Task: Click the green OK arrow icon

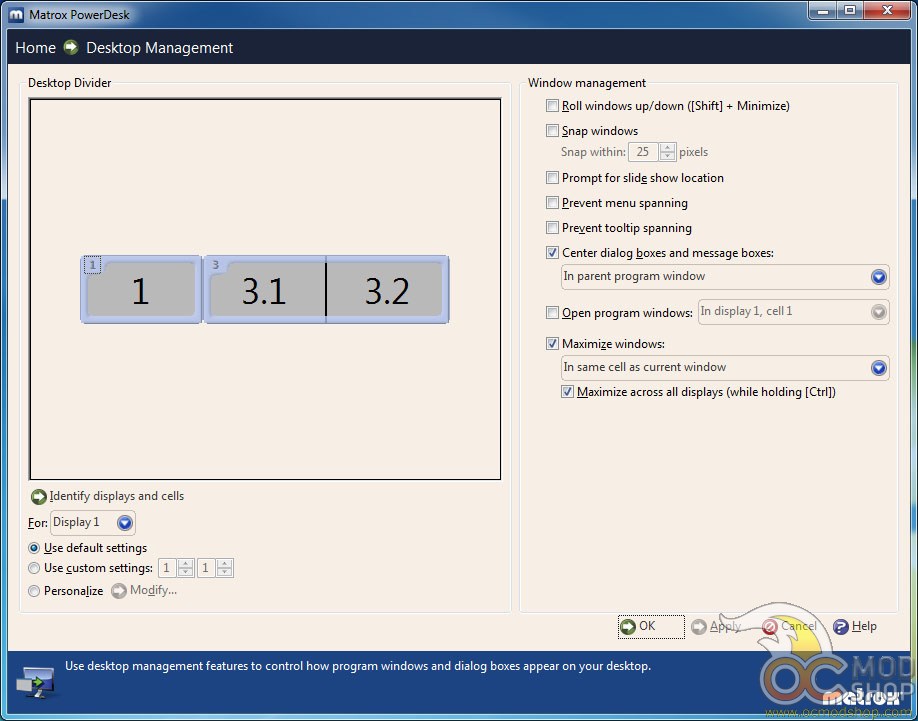Action: coord(628,627)
